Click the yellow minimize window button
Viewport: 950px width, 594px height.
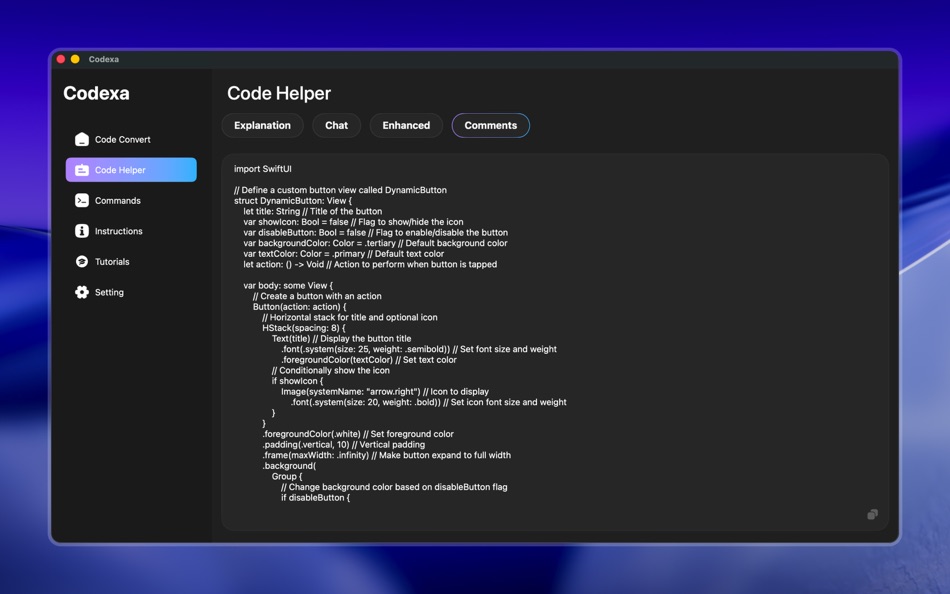click(75, 59)
